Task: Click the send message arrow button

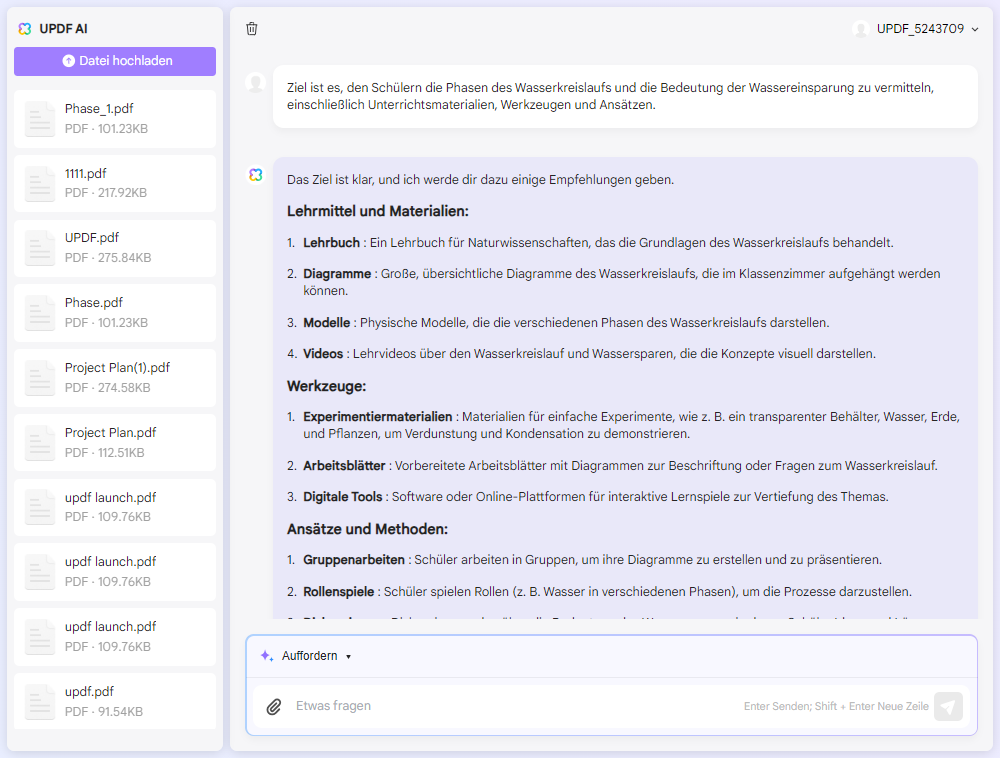Action: click(948, 706)
